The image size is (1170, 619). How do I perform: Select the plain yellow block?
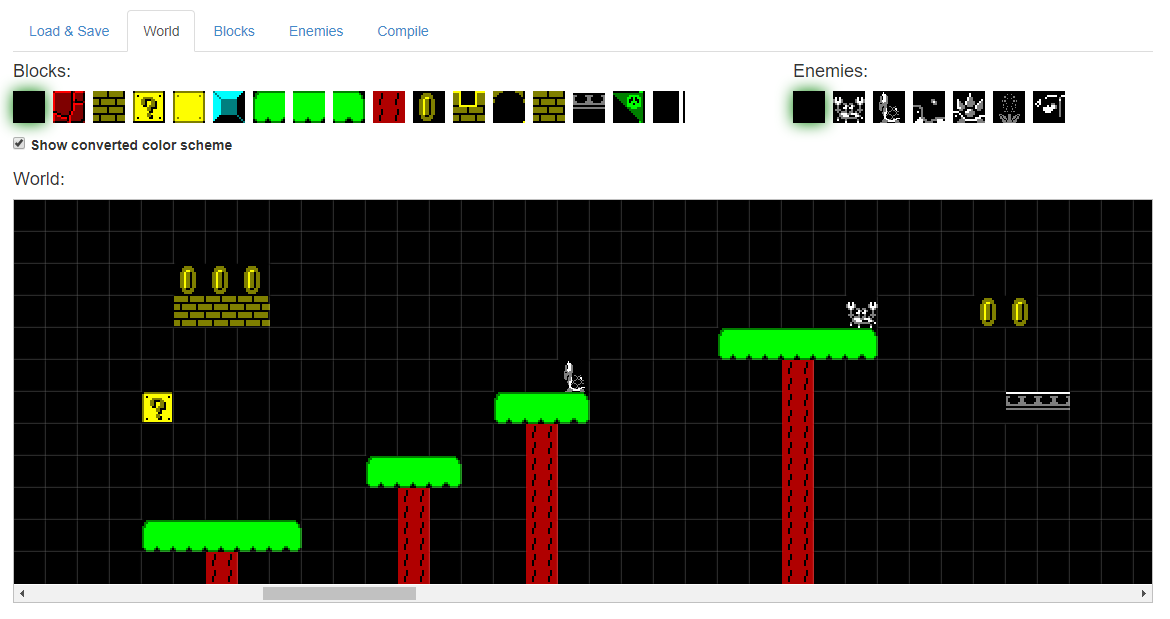click(189, 107)
